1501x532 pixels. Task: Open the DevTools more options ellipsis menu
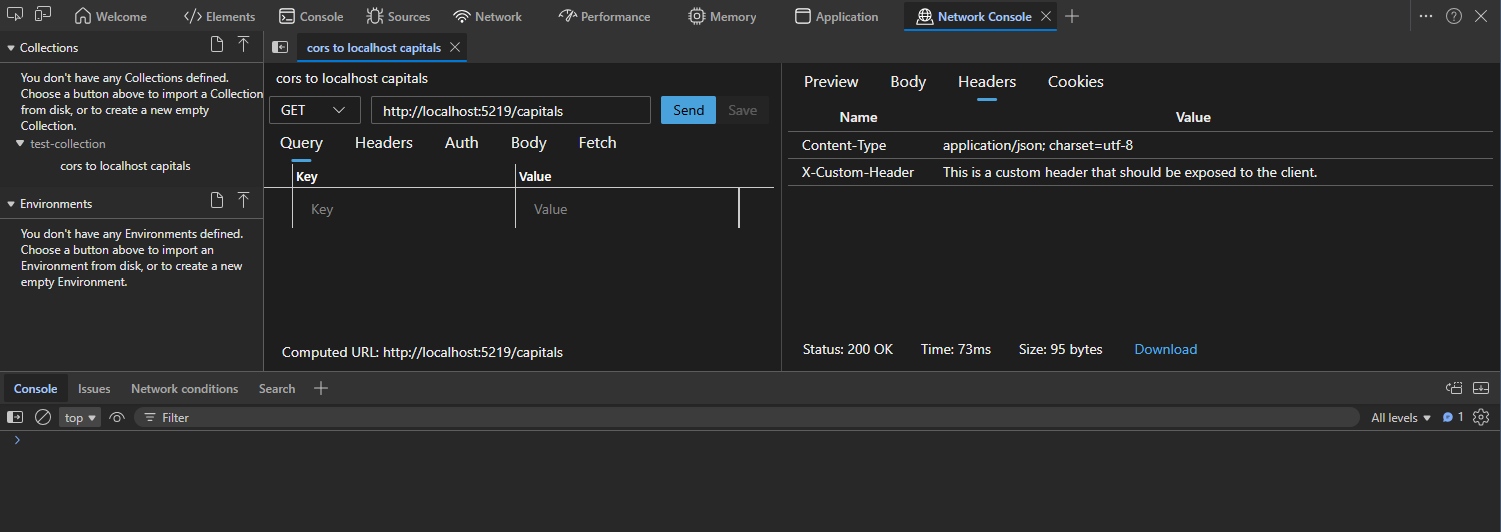point(1426,16)
